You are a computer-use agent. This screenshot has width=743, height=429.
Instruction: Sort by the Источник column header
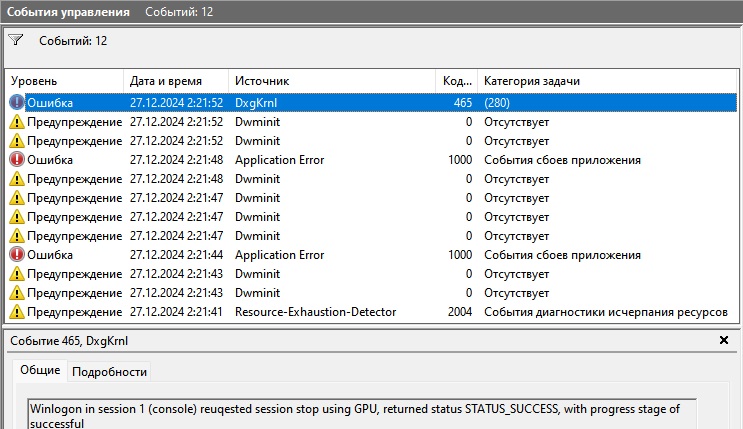330,81
